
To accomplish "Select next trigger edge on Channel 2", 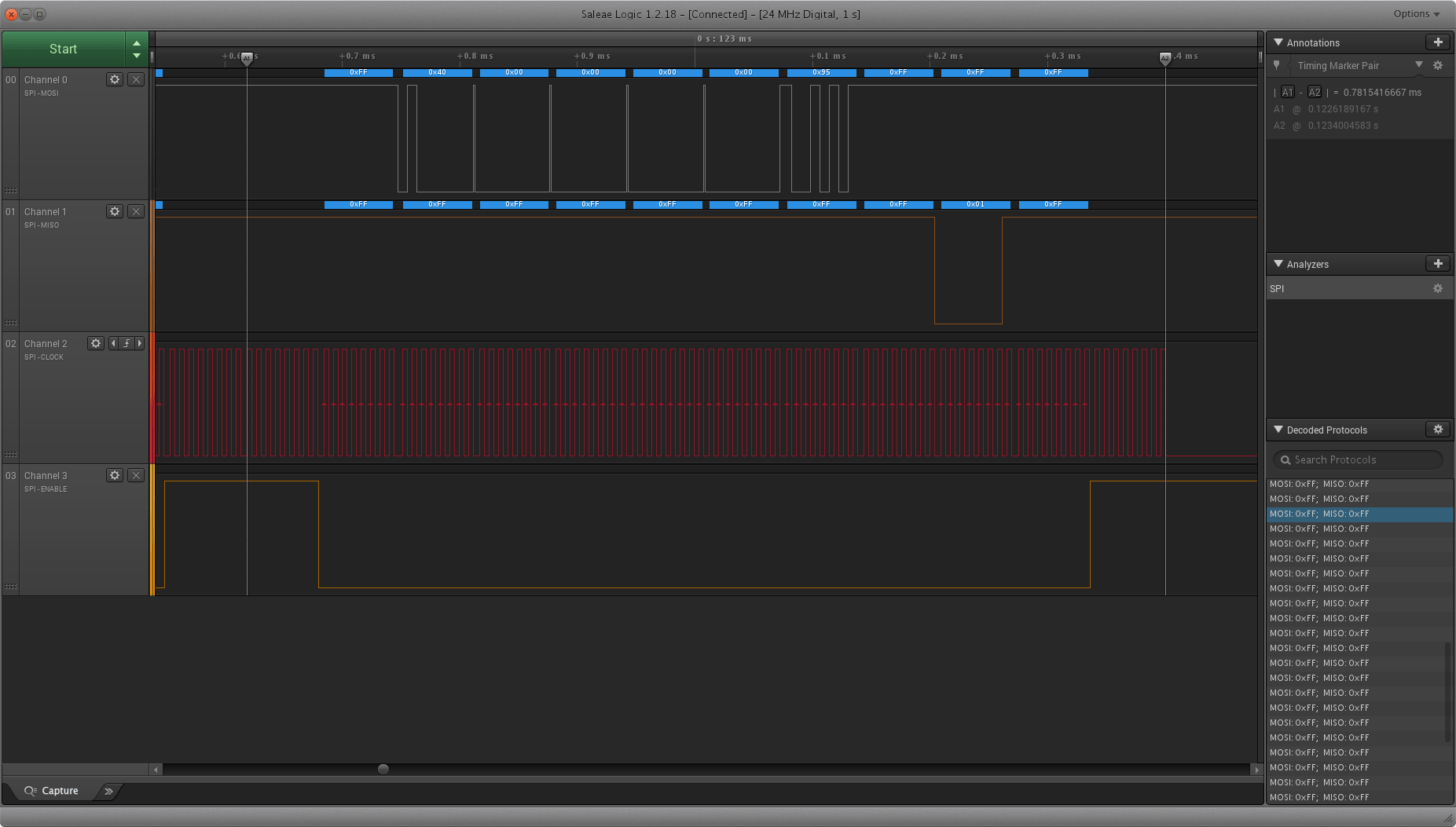I will click(x=140, y=343).
